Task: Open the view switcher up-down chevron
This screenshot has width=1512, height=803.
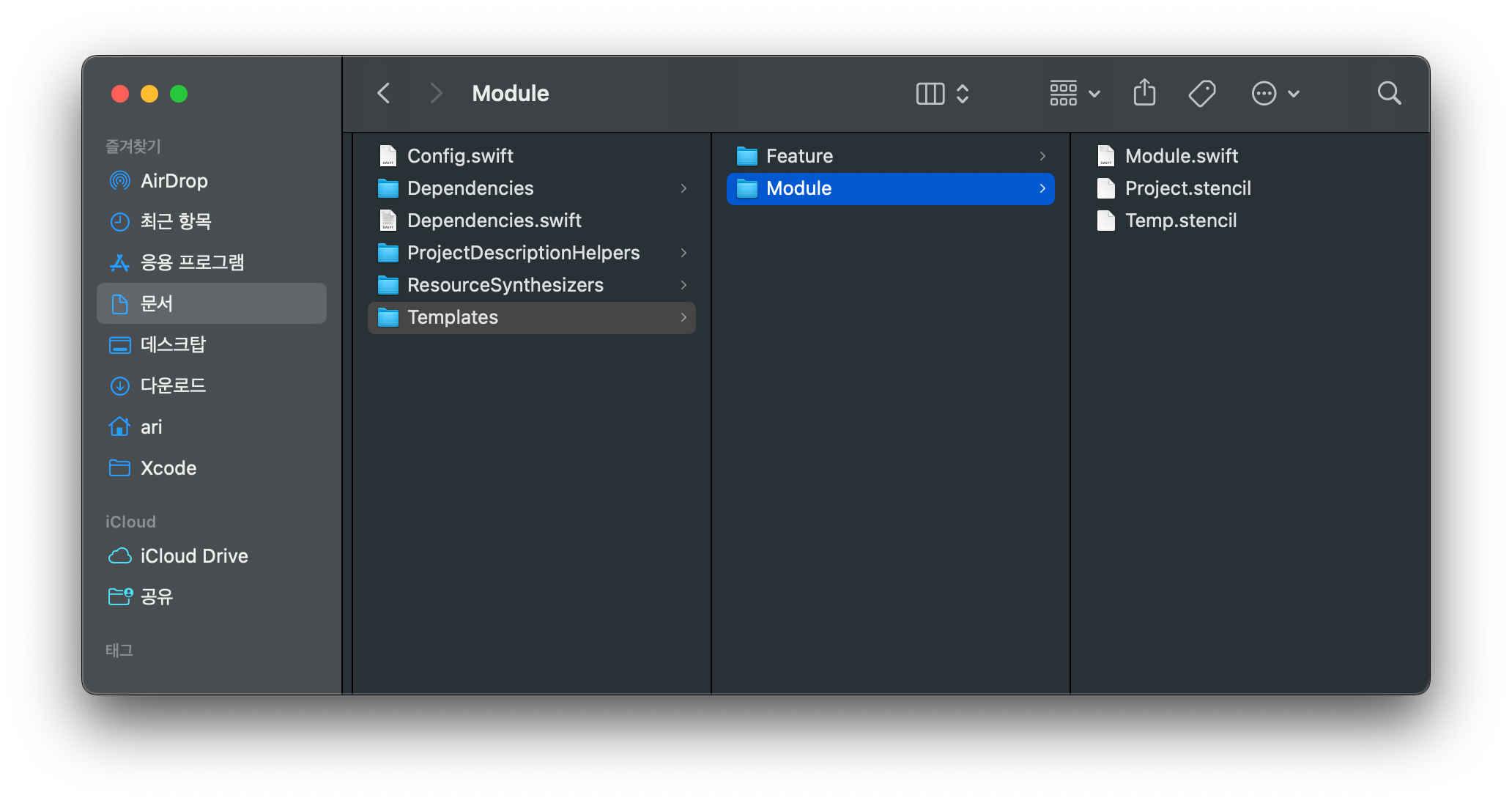Action: click(963, 94)
